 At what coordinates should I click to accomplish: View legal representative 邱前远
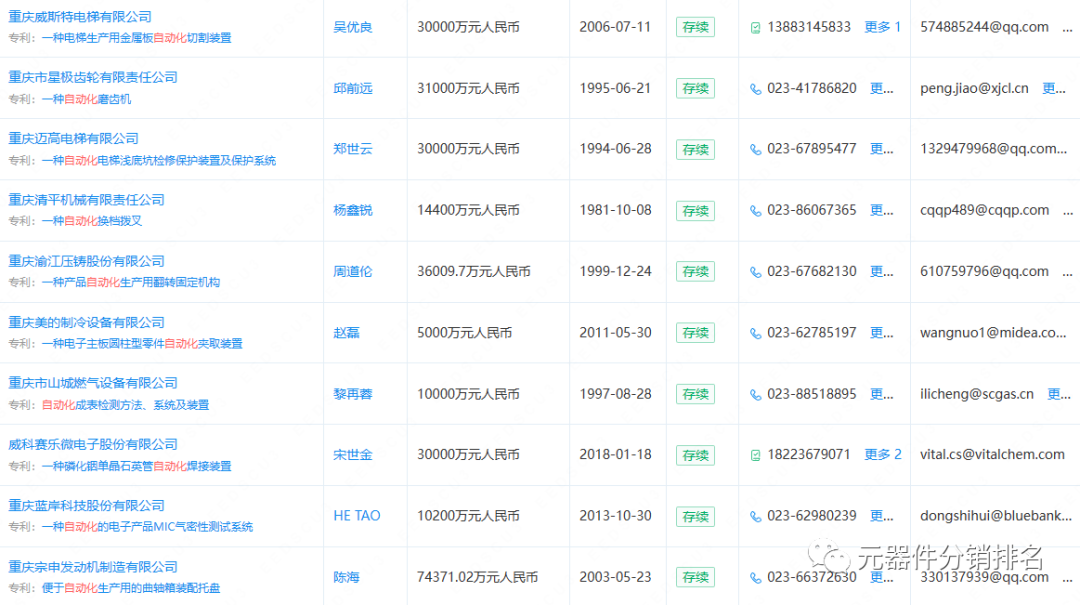353,88
